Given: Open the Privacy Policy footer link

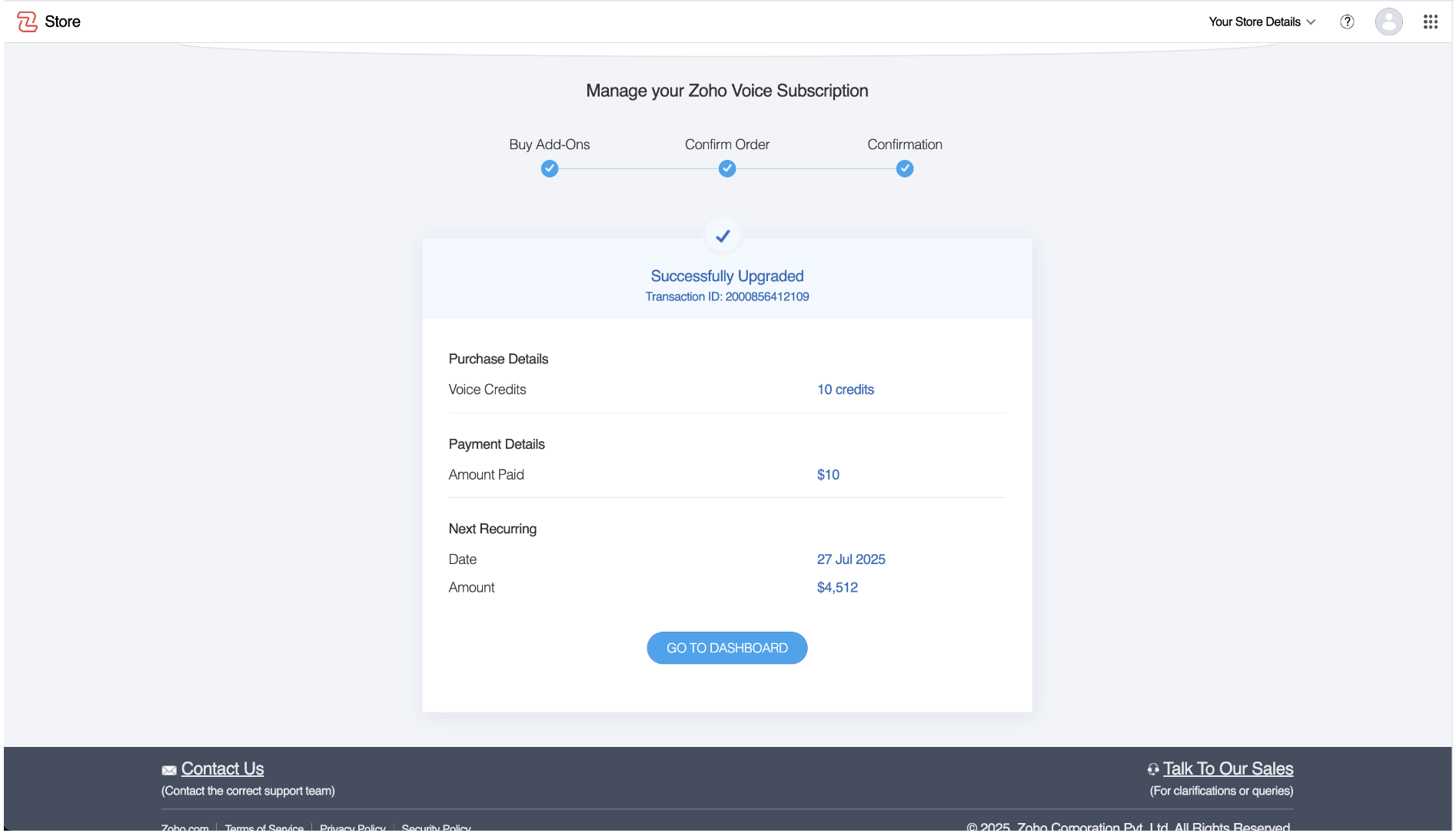Looking at the screenshot, I should click(352, 827).
